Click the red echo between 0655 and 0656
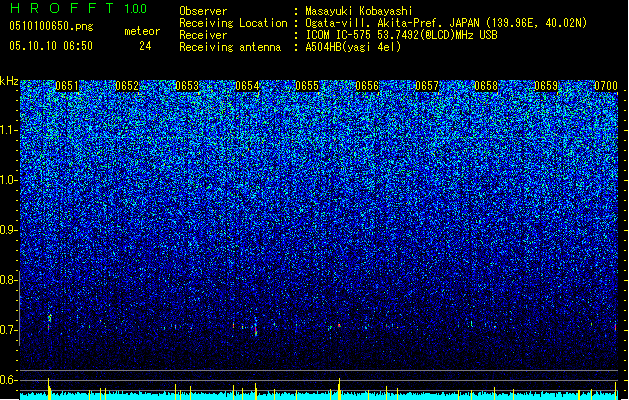 click(x=339, y=325)
